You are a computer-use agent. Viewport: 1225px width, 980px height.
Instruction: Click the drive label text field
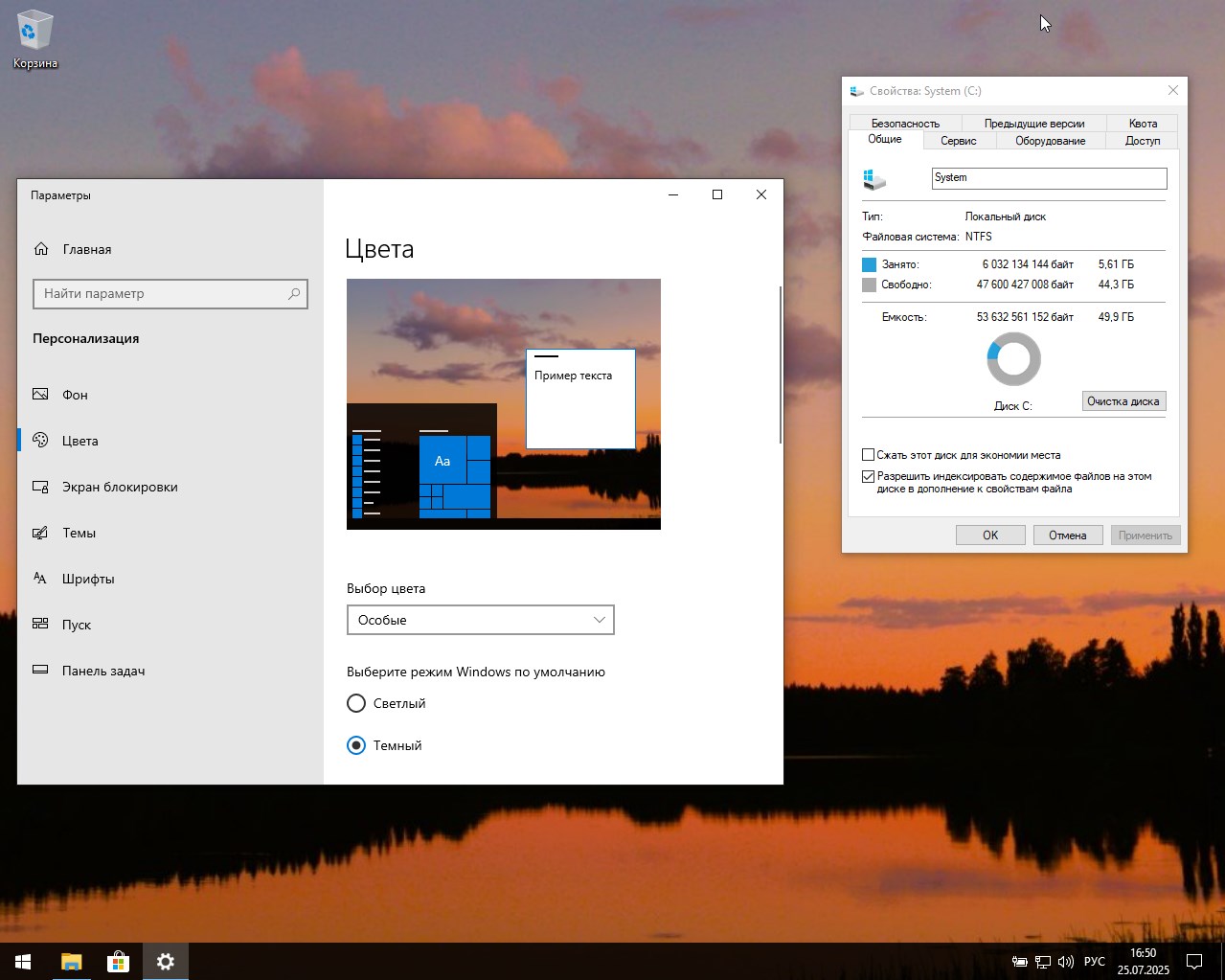(1049, 178)
